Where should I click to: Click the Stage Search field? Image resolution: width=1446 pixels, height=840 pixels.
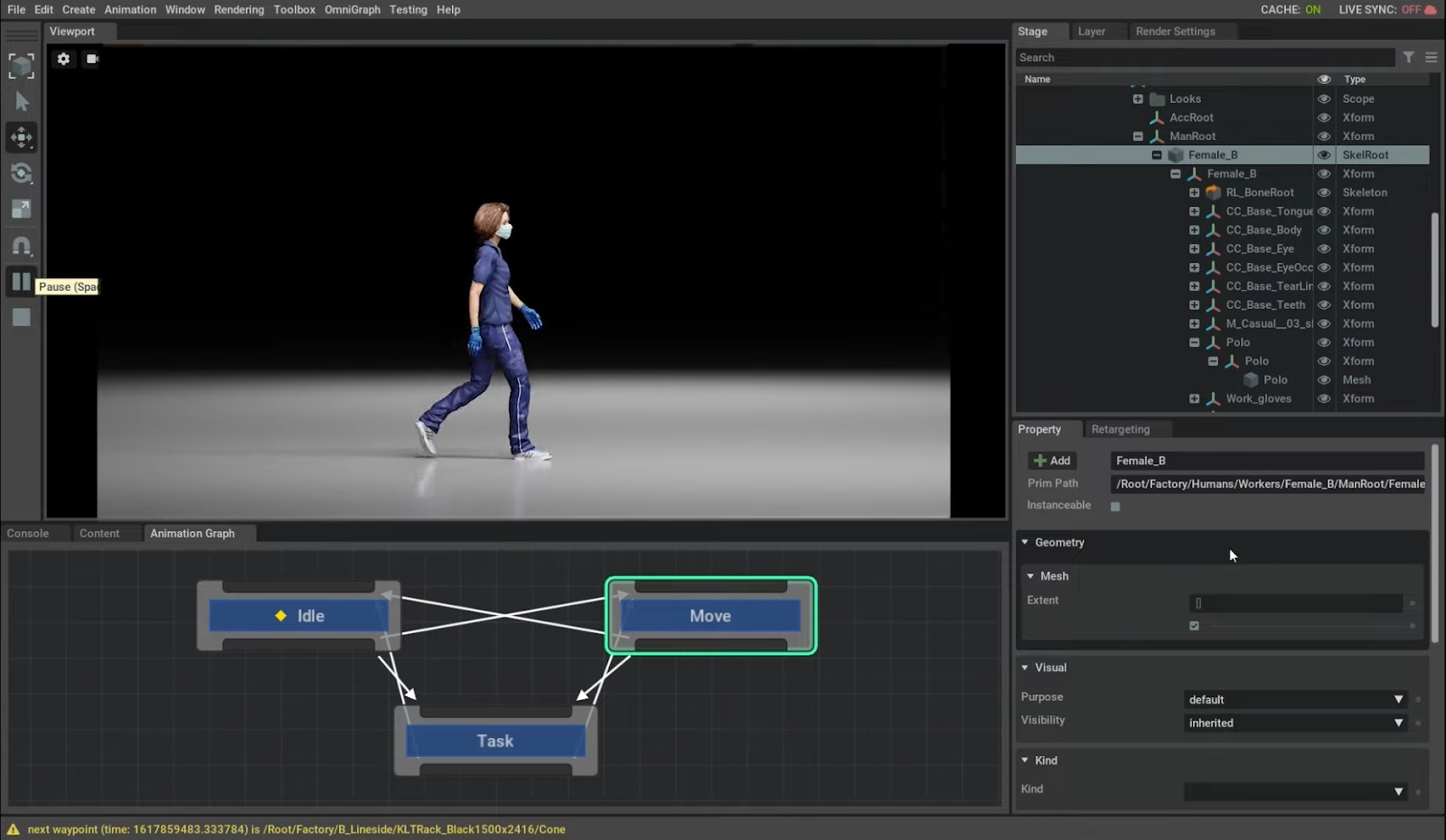1204,57
